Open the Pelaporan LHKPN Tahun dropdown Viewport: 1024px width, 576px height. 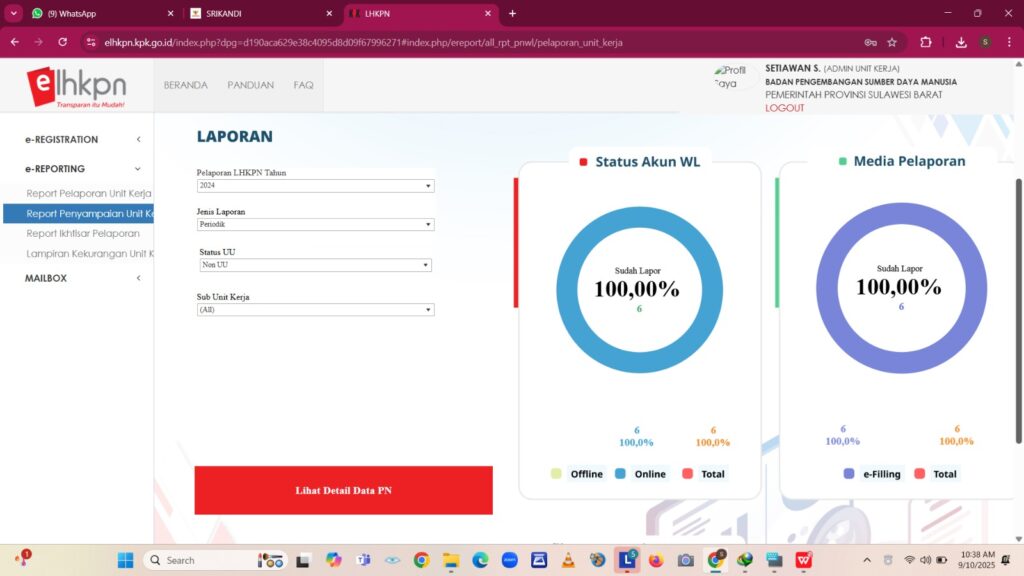[x=315, y=186]
